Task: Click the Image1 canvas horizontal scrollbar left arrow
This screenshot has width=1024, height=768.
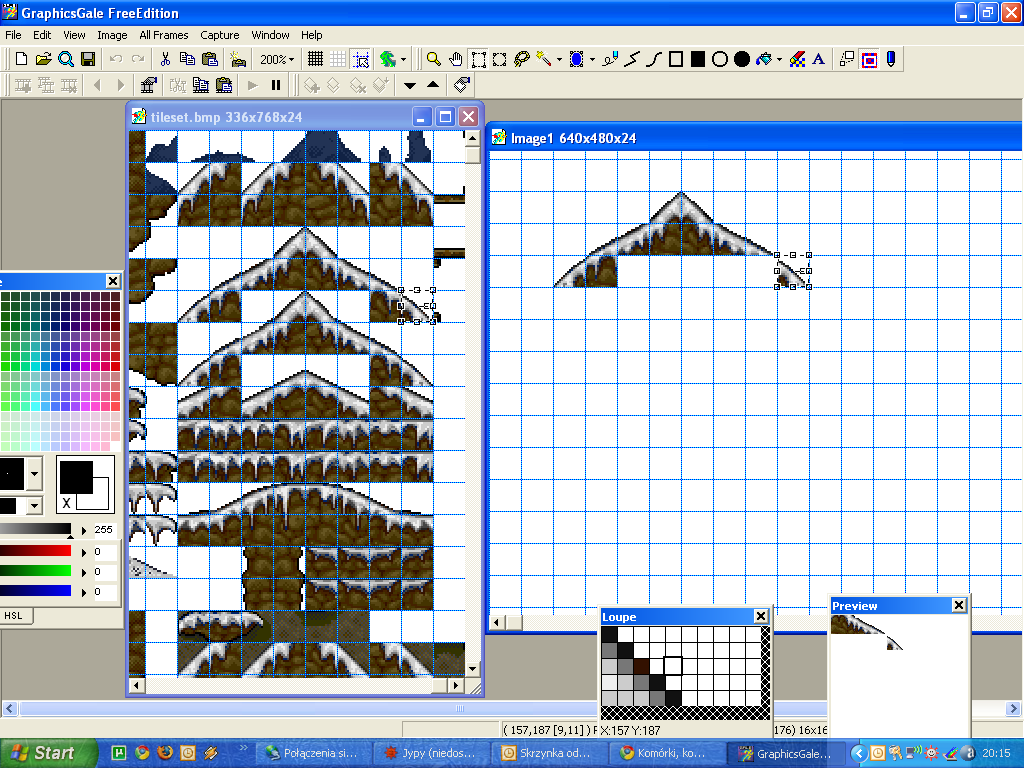Action: coord(497,623)
